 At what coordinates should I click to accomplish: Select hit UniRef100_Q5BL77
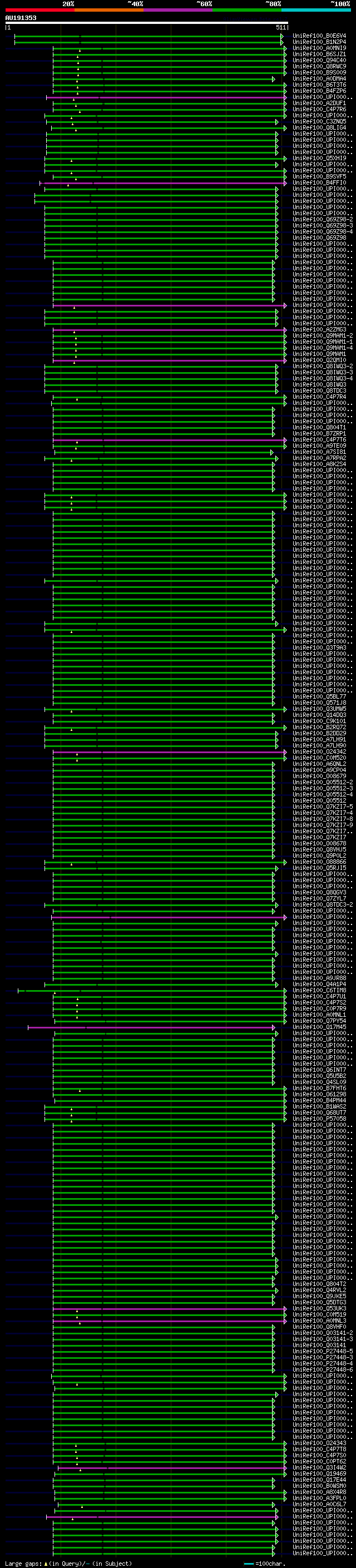click(319, 696)
